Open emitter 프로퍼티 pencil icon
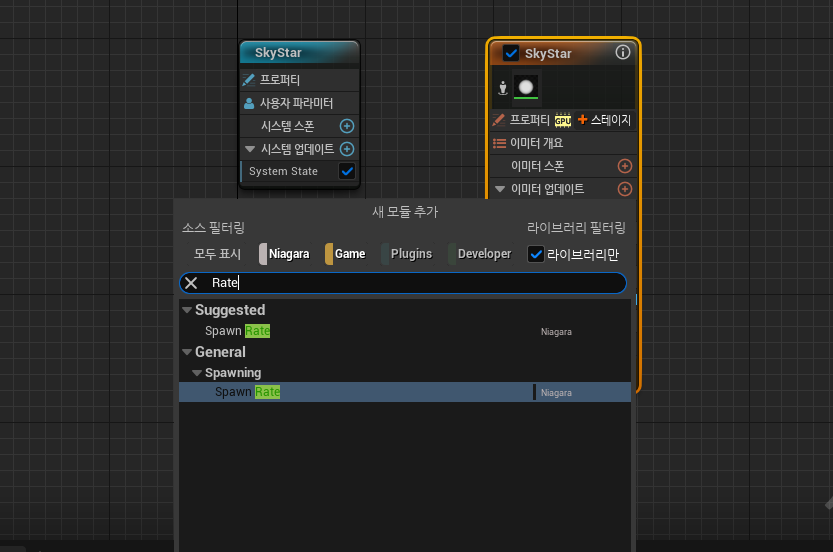This screenshot has width=833, height=552. coord(498,120)
